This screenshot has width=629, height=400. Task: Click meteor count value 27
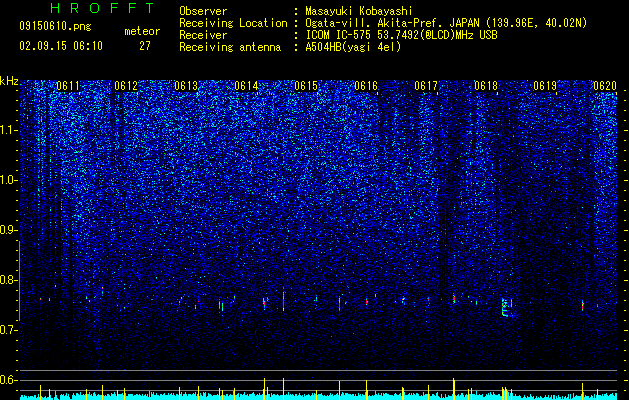[x=145, y=46]
